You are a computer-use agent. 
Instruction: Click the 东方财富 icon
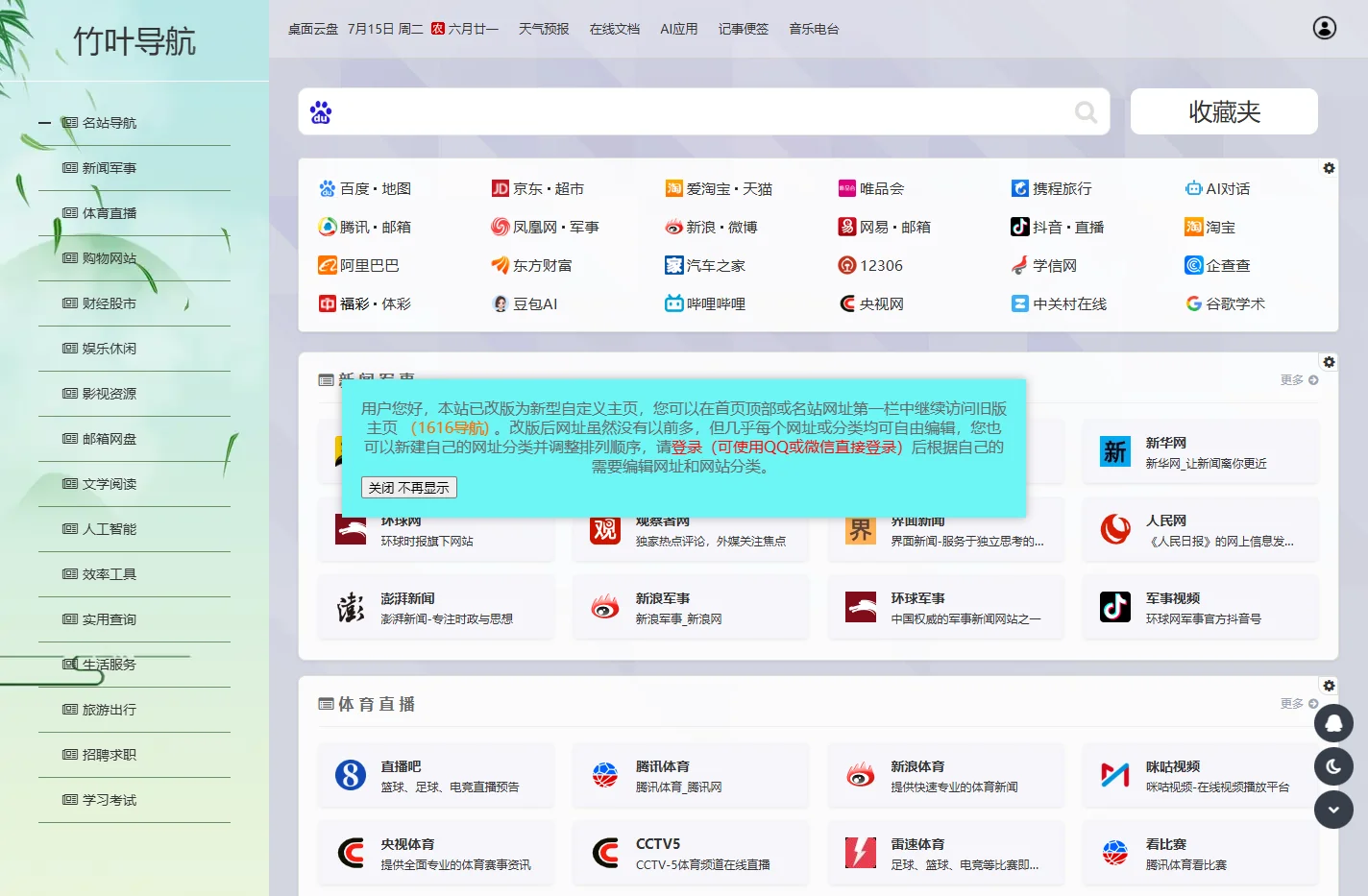pos(501,265)
